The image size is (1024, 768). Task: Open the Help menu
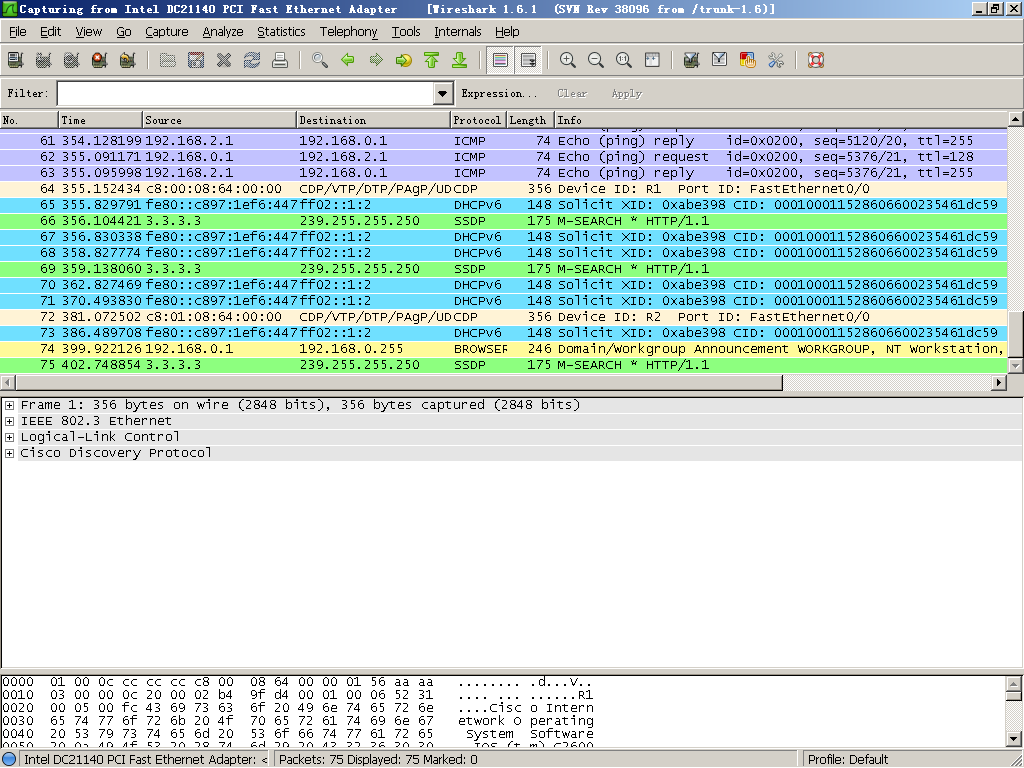(507, 31)
